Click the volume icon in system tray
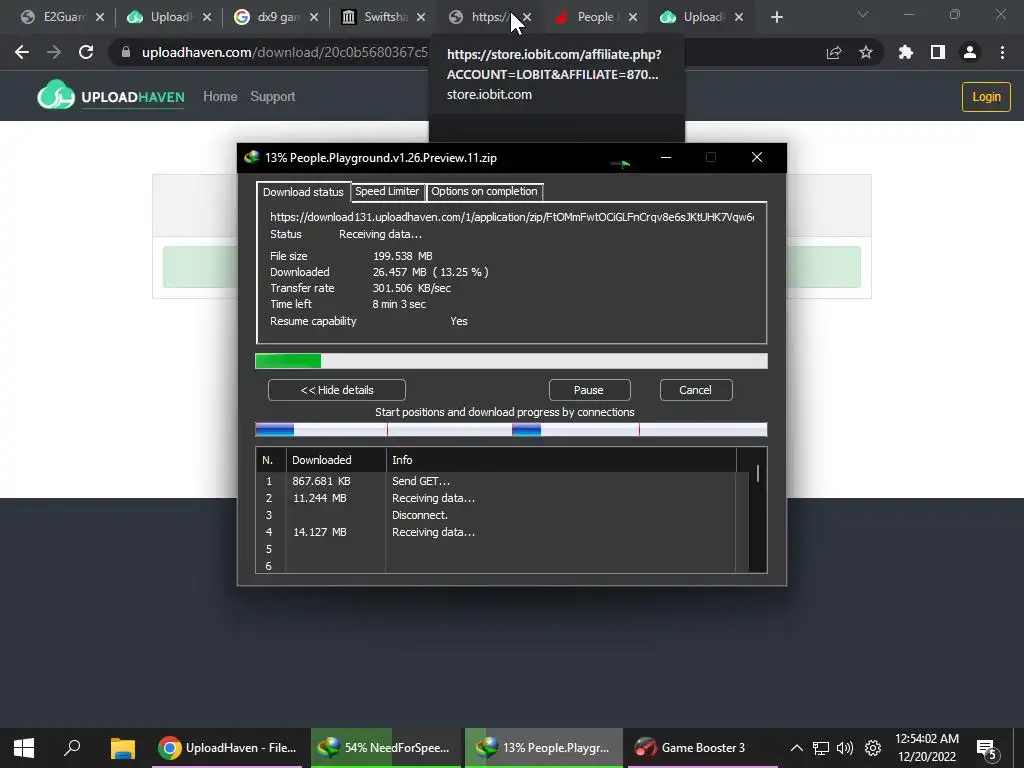This screenshot has height=768, width=1024. (845, 748)
